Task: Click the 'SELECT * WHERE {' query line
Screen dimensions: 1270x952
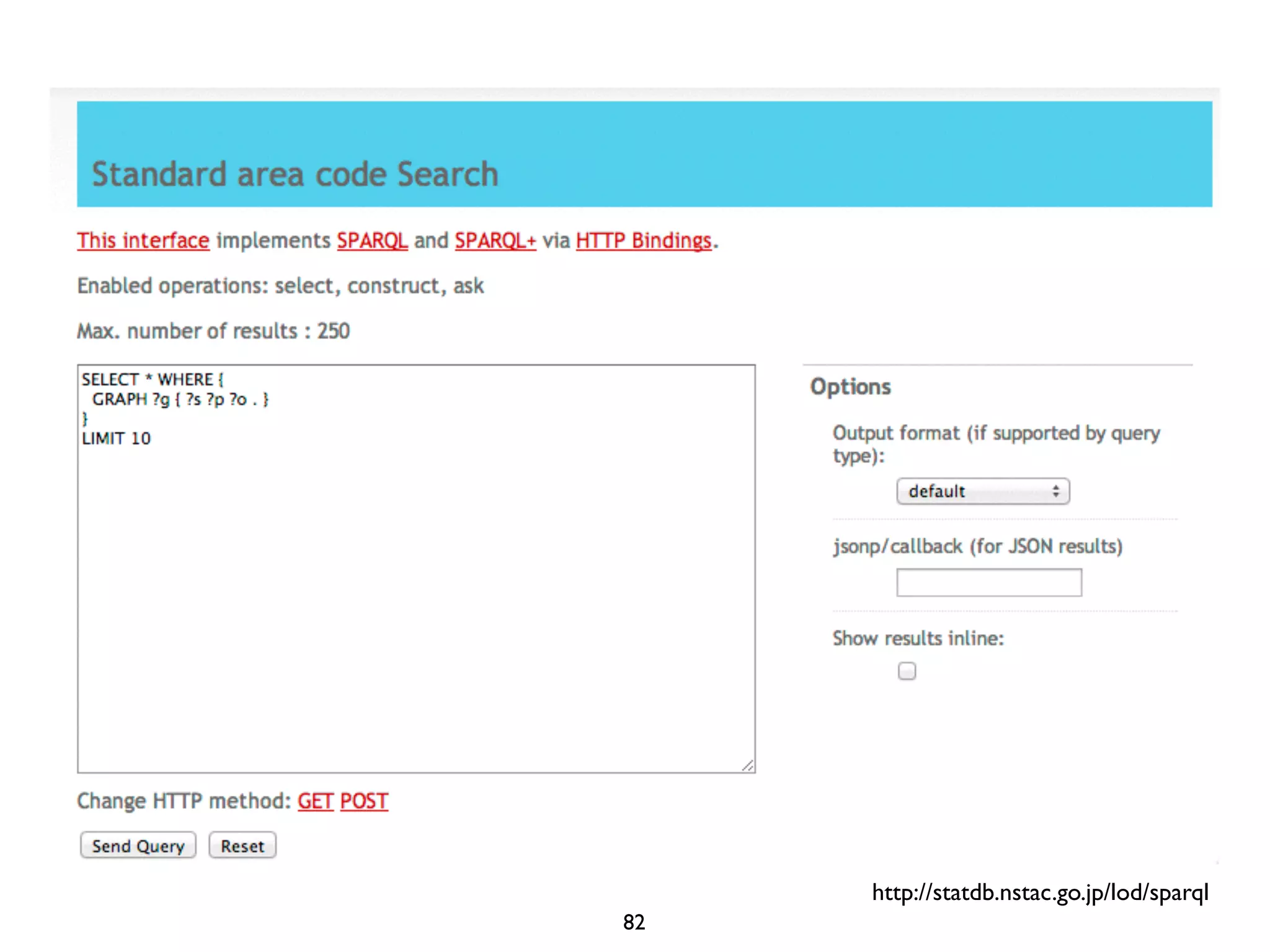Action: (x=153, y=379)
